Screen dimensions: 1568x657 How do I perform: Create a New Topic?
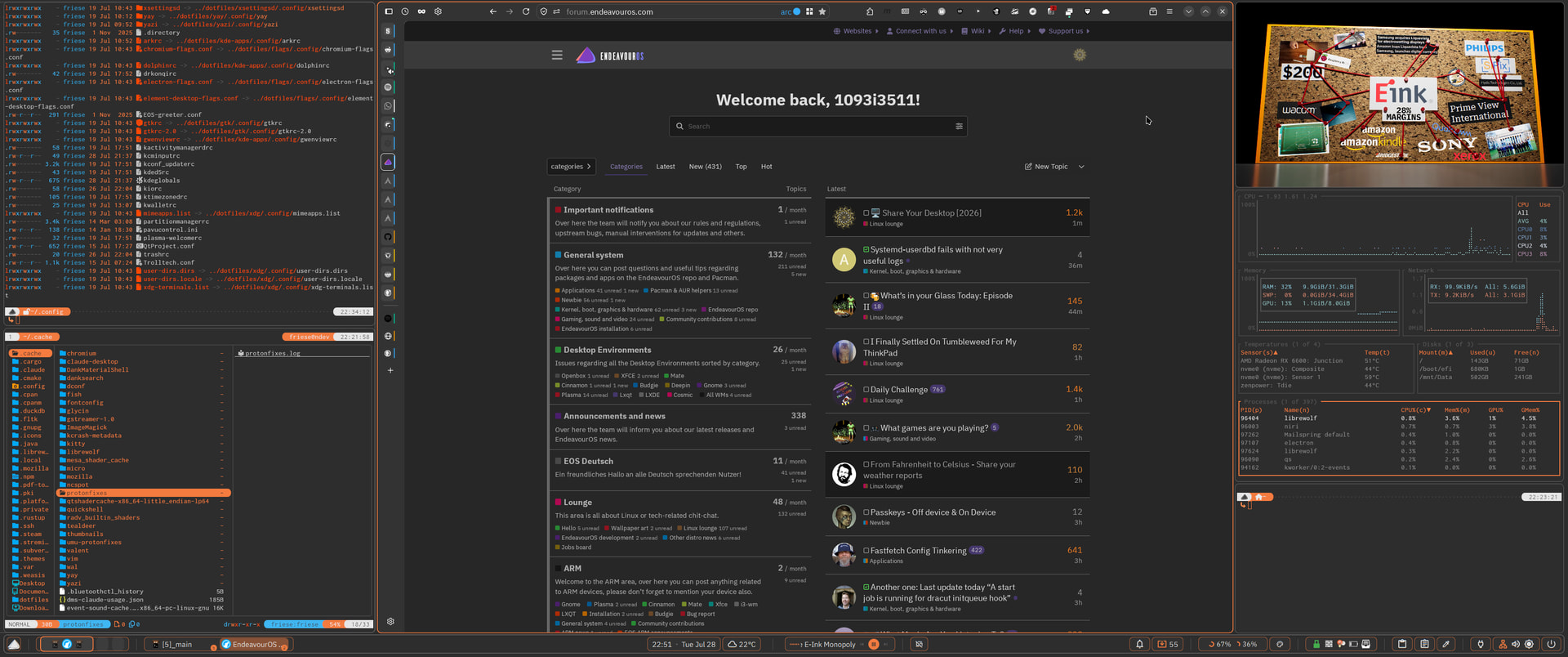tap(1046, 167)
